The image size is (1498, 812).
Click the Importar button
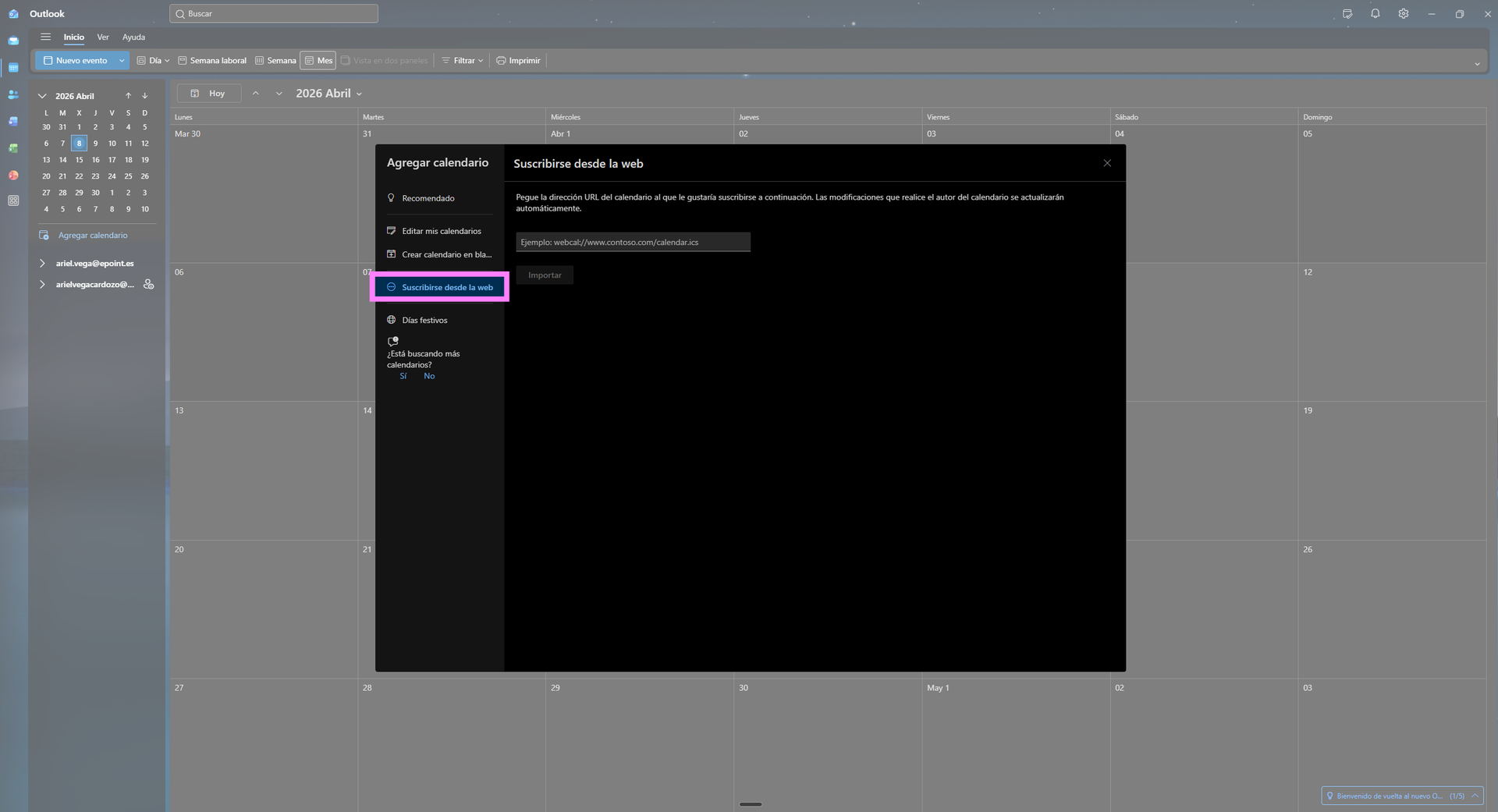coord(545,275)
